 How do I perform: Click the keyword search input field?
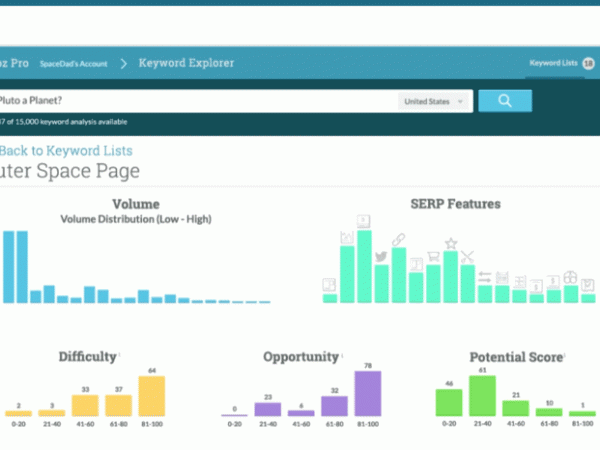195,101
